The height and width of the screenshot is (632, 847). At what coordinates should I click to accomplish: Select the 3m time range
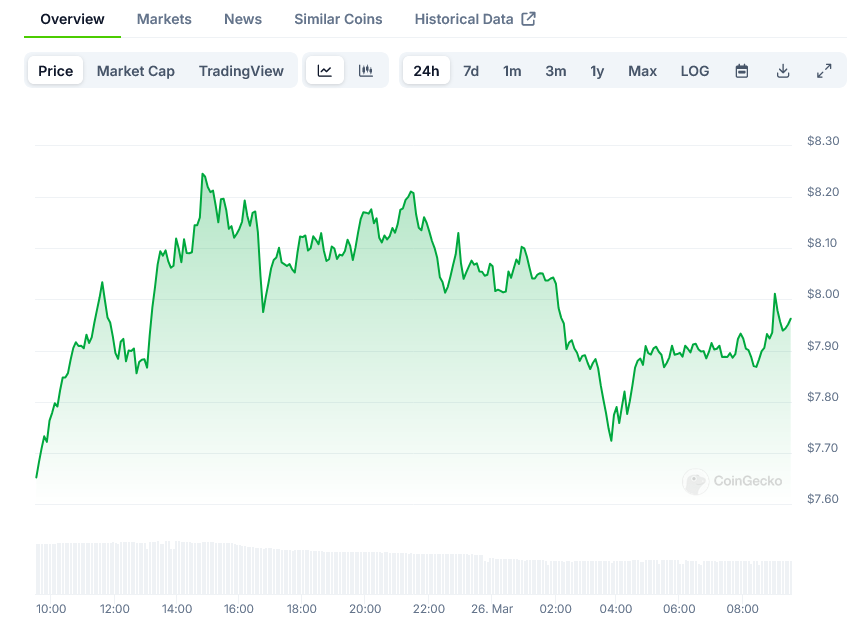[556, 71]
